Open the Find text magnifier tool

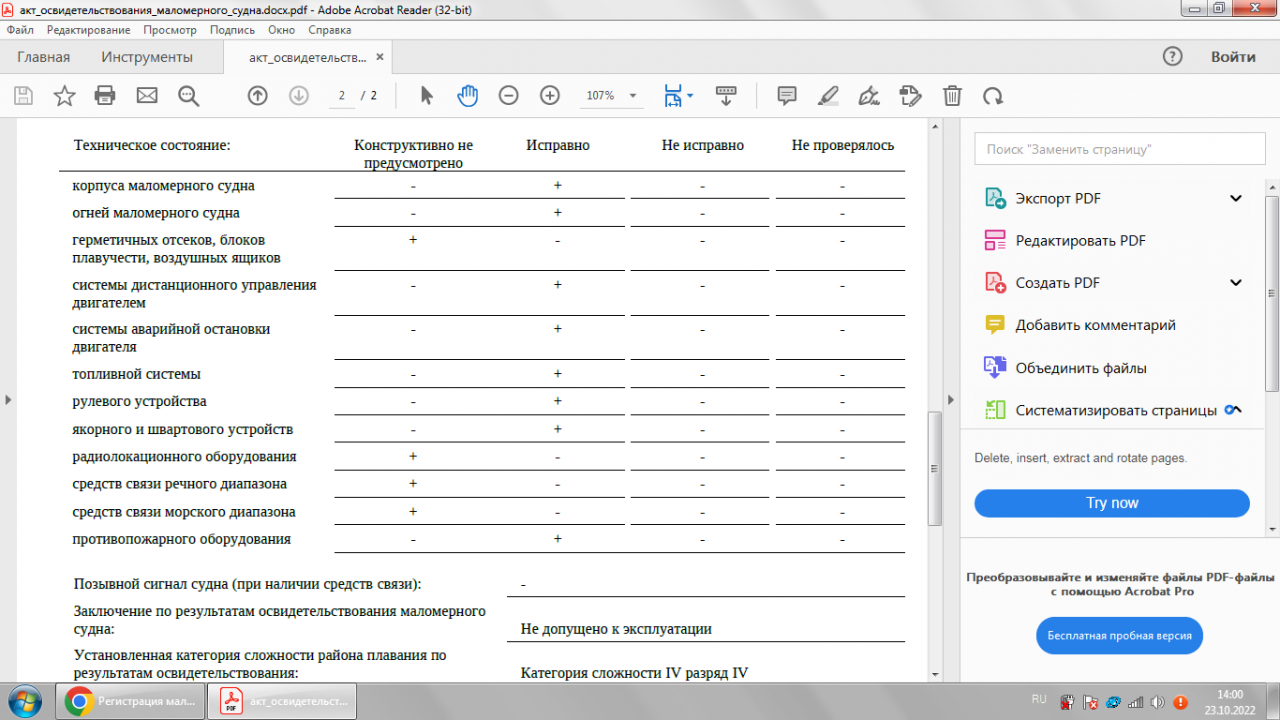tap(189, 96)
